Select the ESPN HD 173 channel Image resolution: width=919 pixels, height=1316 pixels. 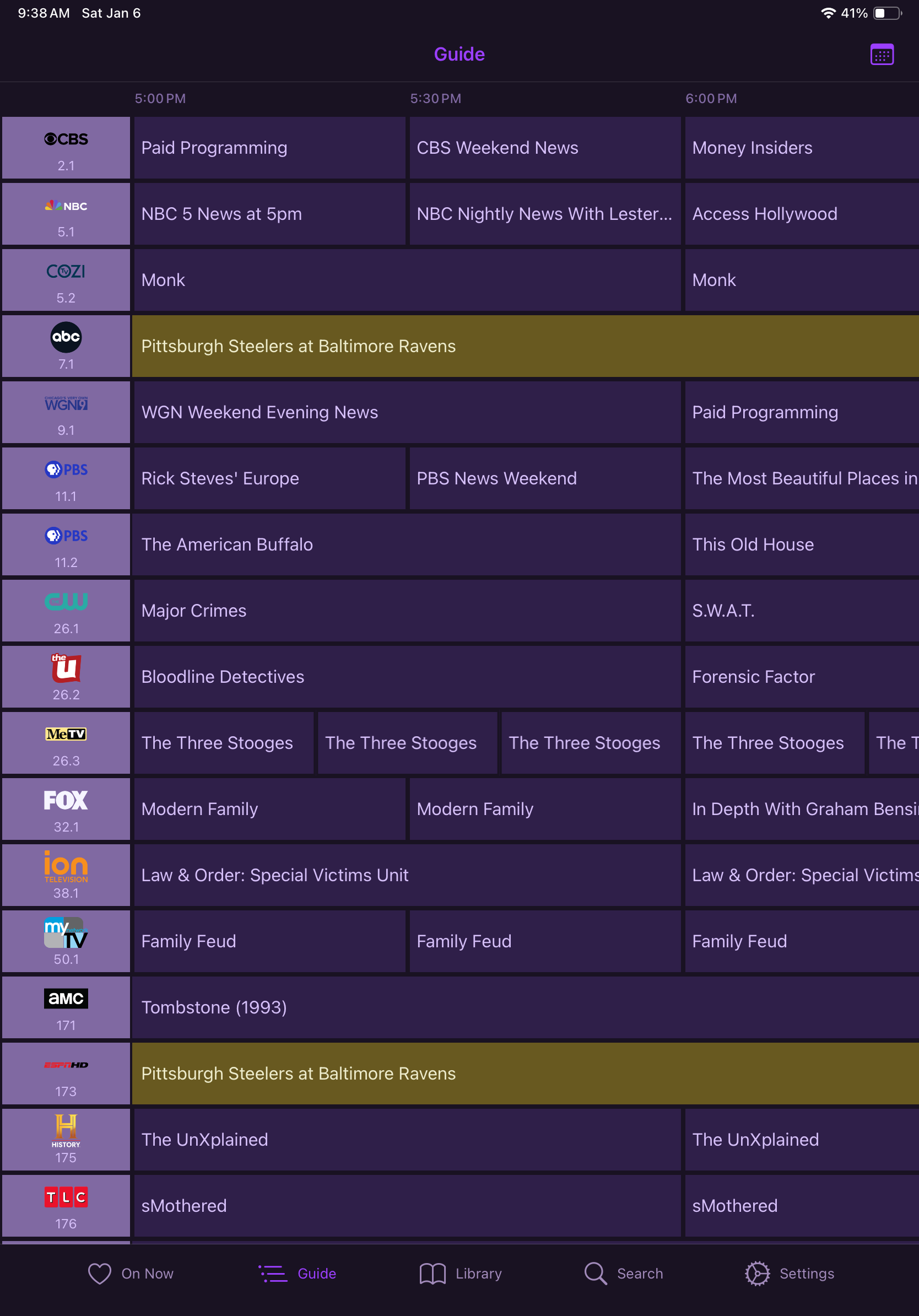(66, 1074)
